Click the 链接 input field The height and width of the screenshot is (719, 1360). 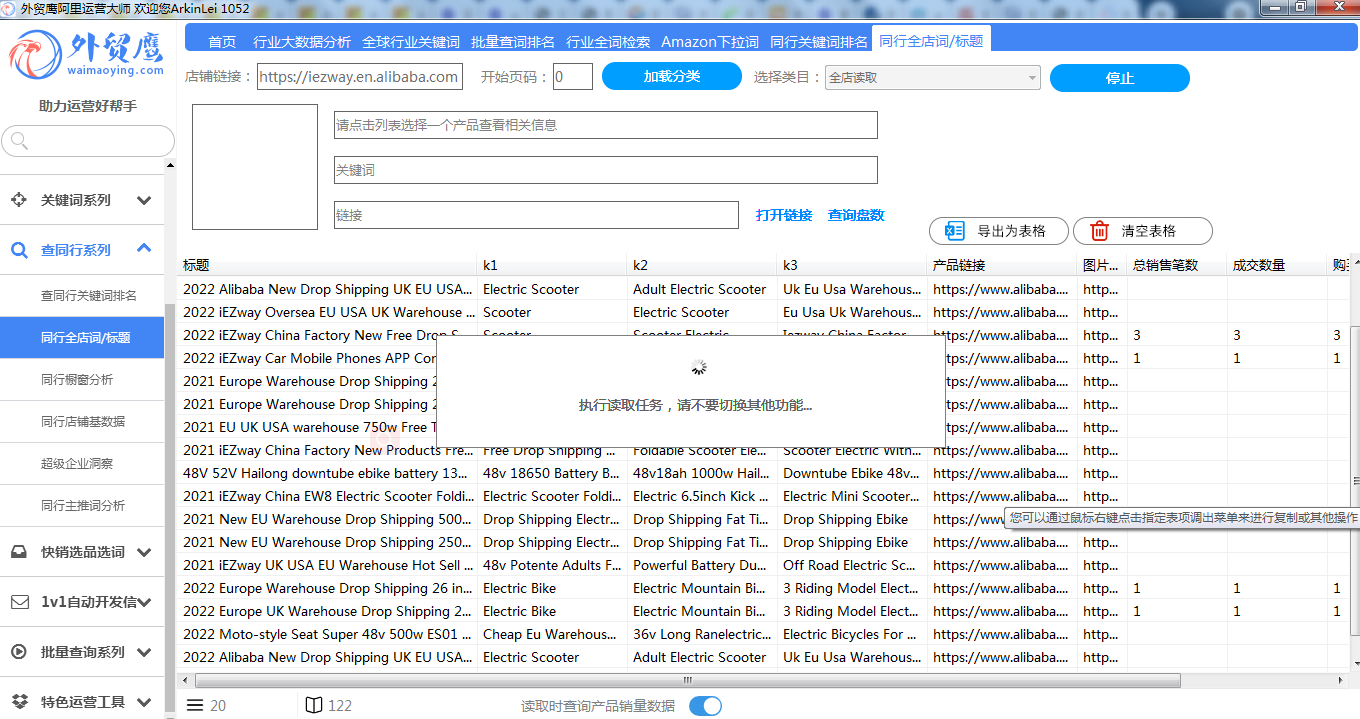[x=537, y=215]
